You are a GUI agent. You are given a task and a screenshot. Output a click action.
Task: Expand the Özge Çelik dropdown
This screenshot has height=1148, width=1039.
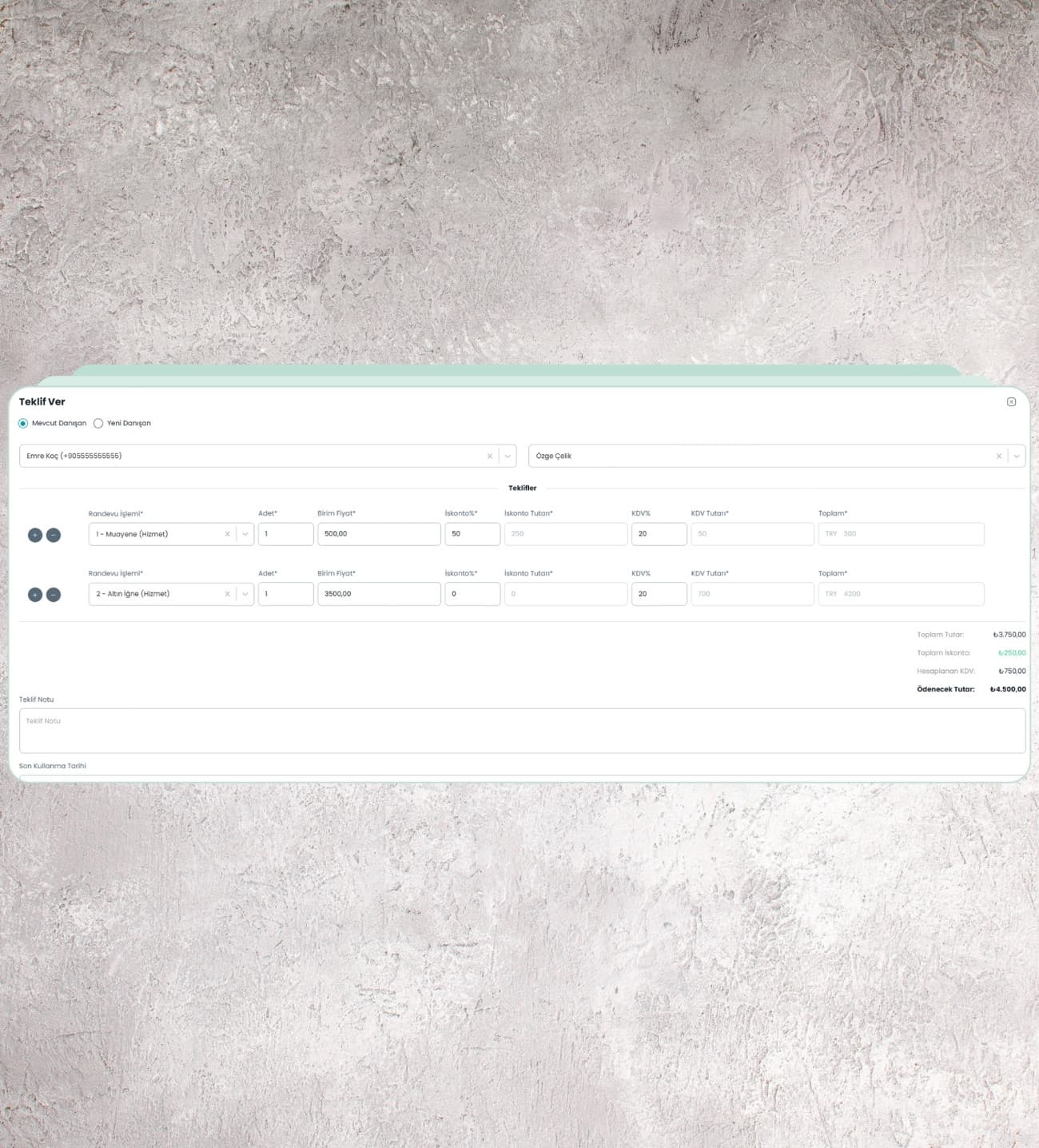1016,456
